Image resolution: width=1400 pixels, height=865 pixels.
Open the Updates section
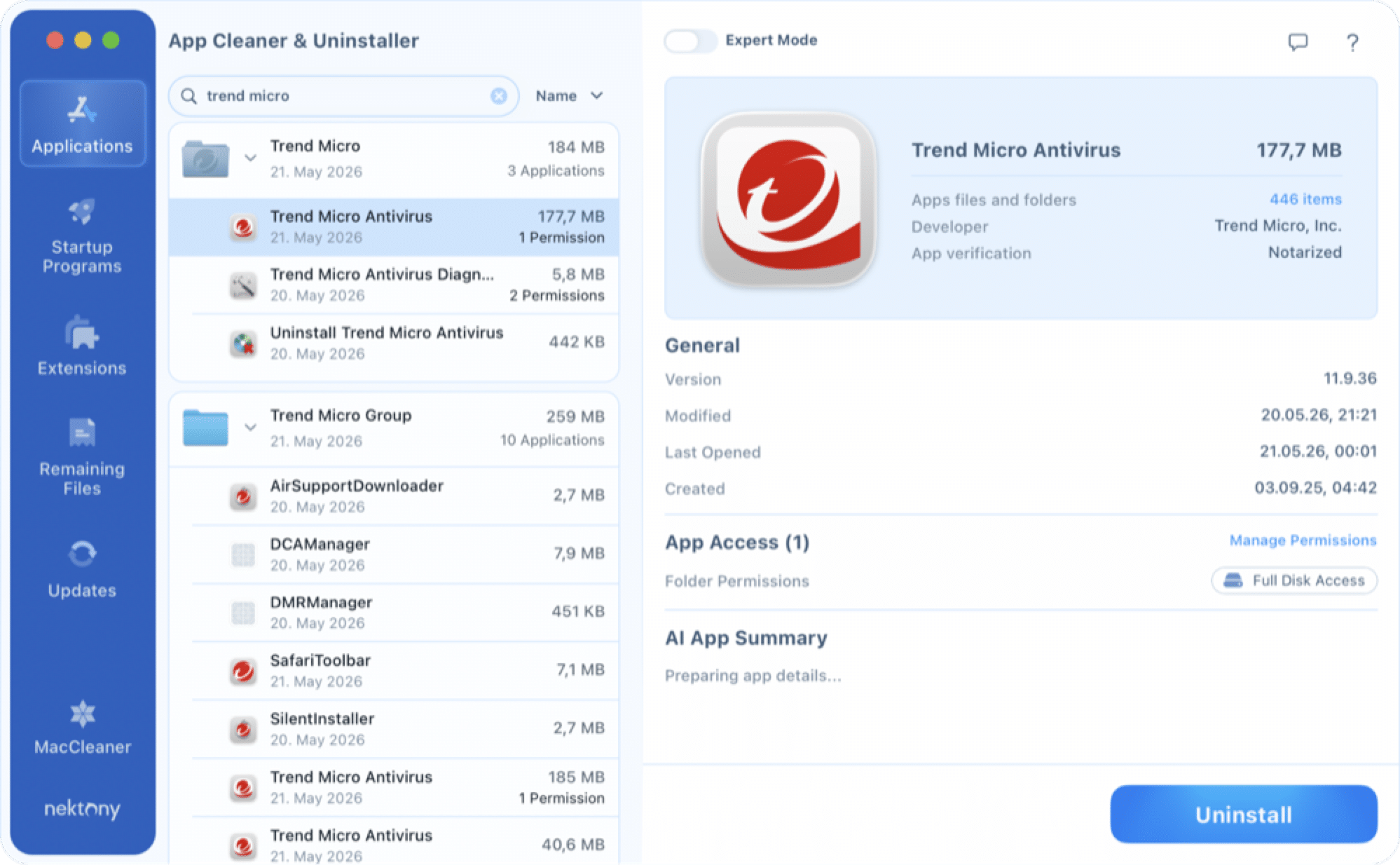pos(82,569)
